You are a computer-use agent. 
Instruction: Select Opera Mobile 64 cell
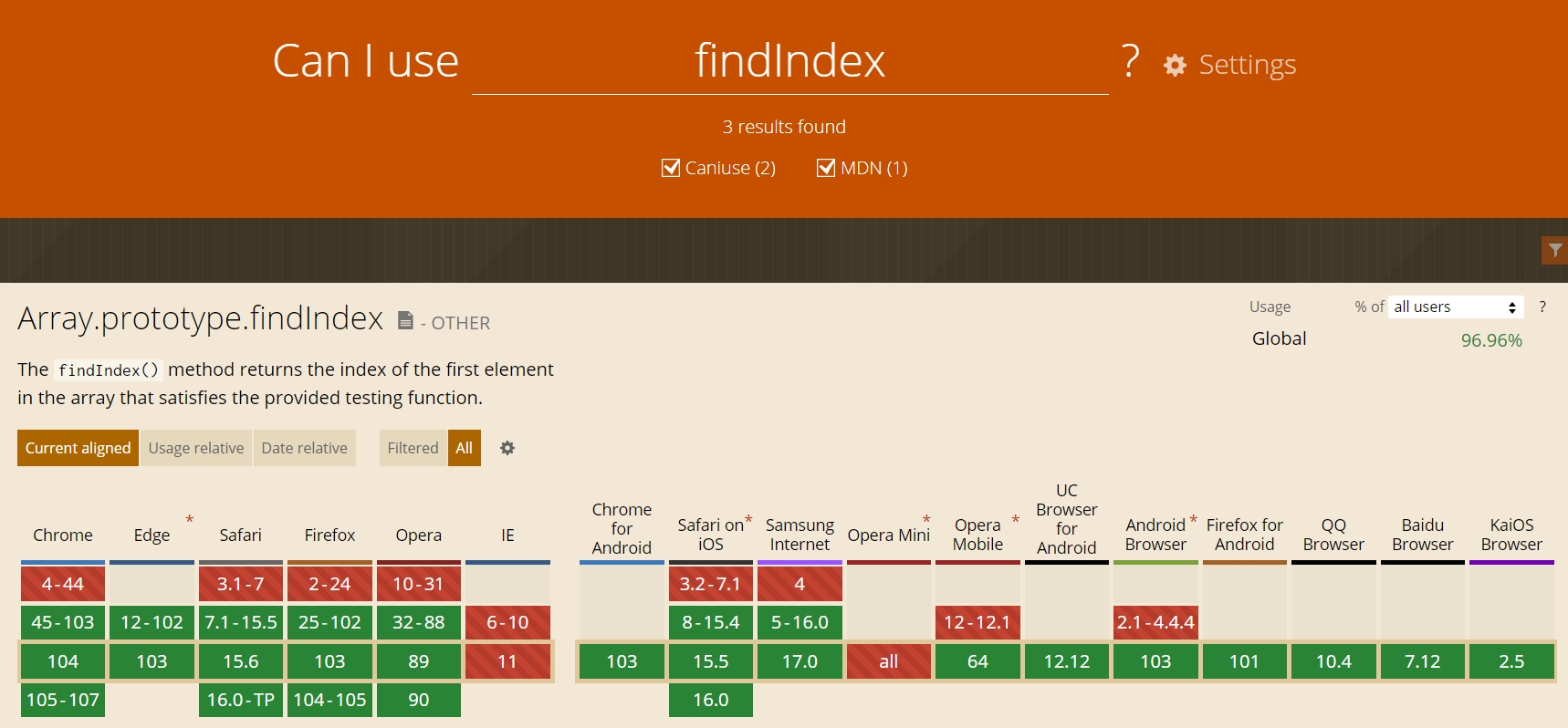(977, 661)
